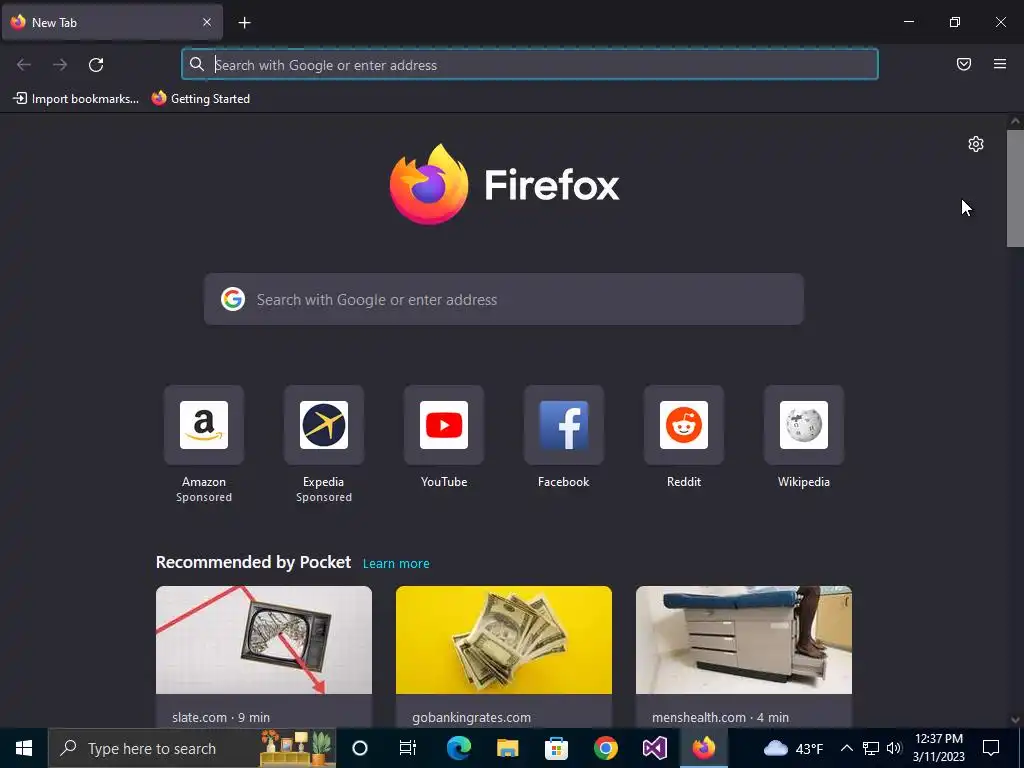Open the gobankingrates.com article thumbnail

pyautogui.click(x=504, y=640)
